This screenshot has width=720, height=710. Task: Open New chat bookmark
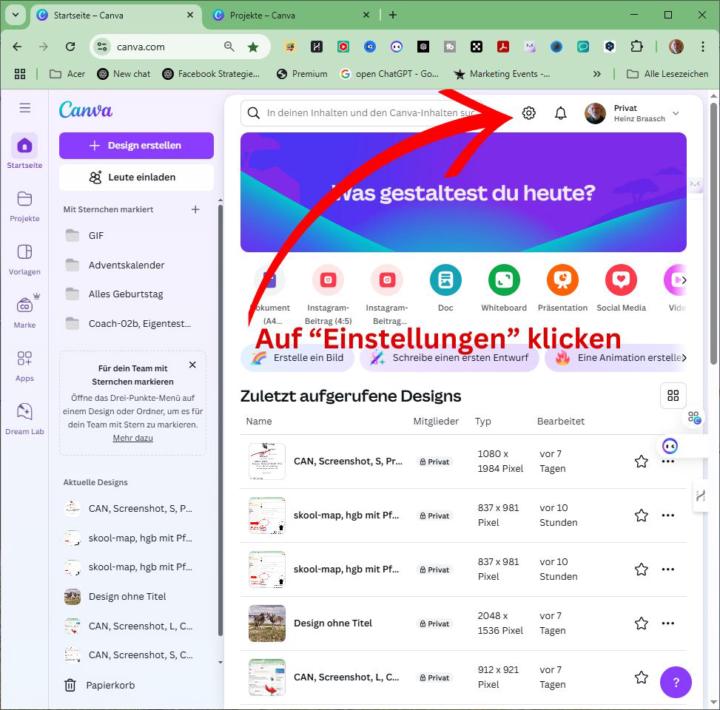(x=124, y=73)
